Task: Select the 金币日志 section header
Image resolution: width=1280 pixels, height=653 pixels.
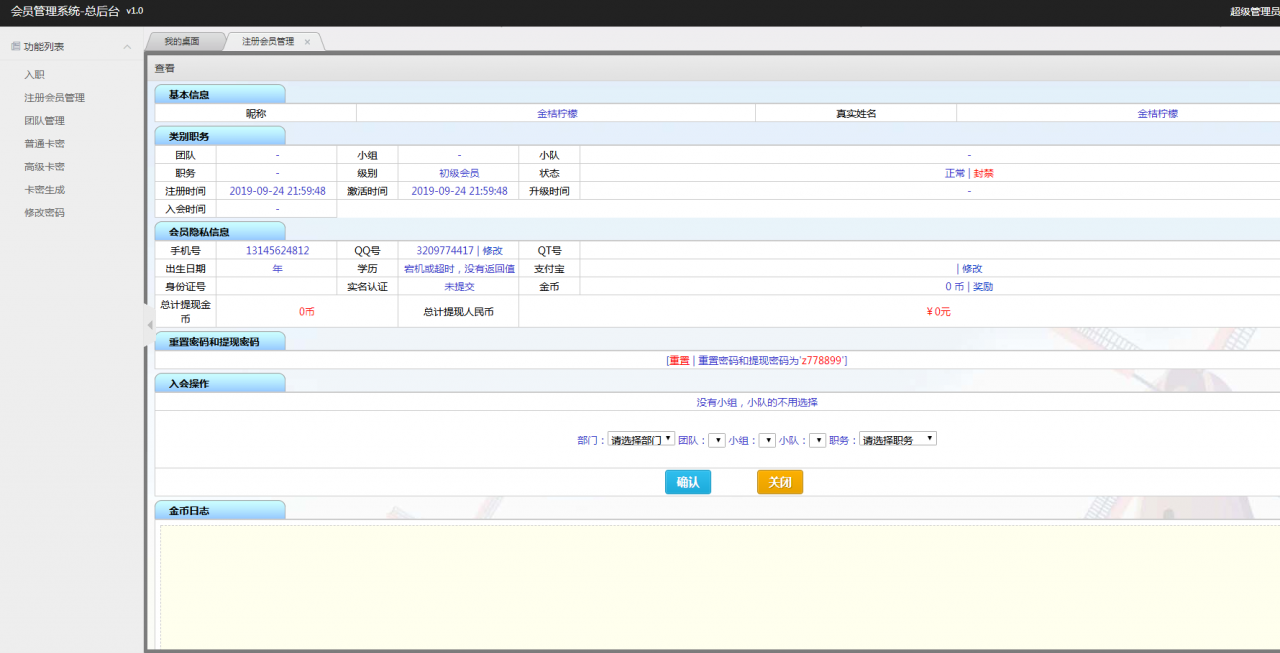Action: pyautogui.click(x=220, y=511)
